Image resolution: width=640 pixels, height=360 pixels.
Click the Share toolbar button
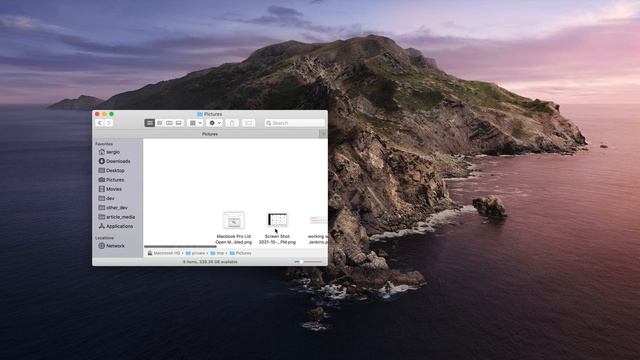tap(232, 123)
